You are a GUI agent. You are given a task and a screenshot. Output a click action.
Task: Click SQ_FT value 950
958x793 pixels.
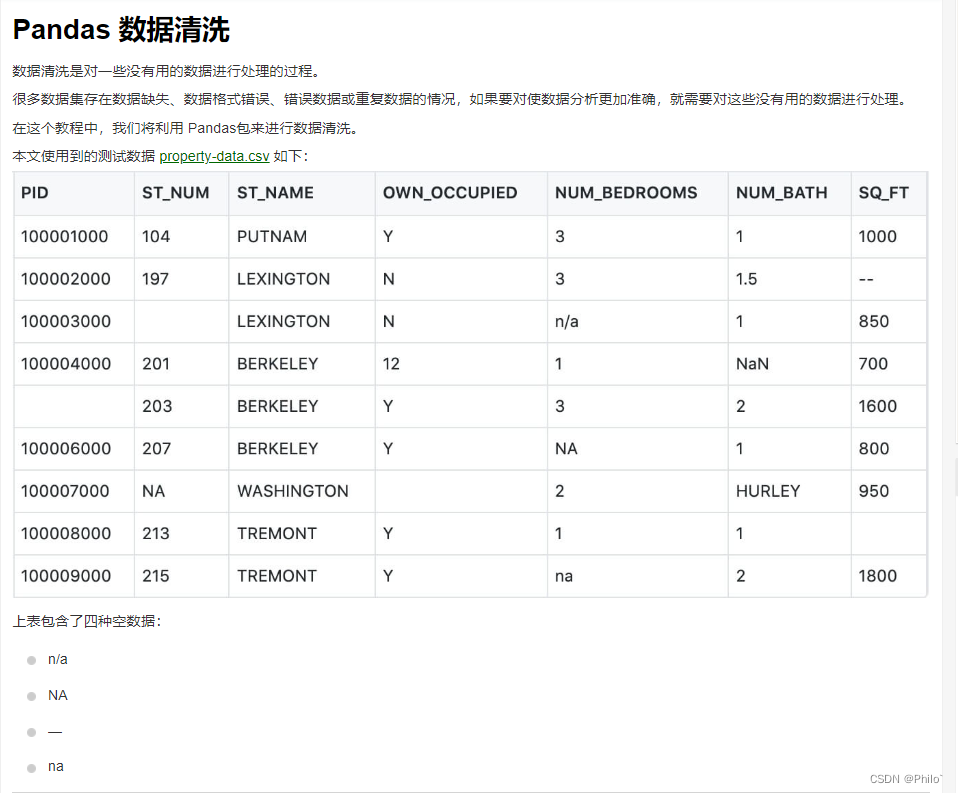click(x=889, y=491)
